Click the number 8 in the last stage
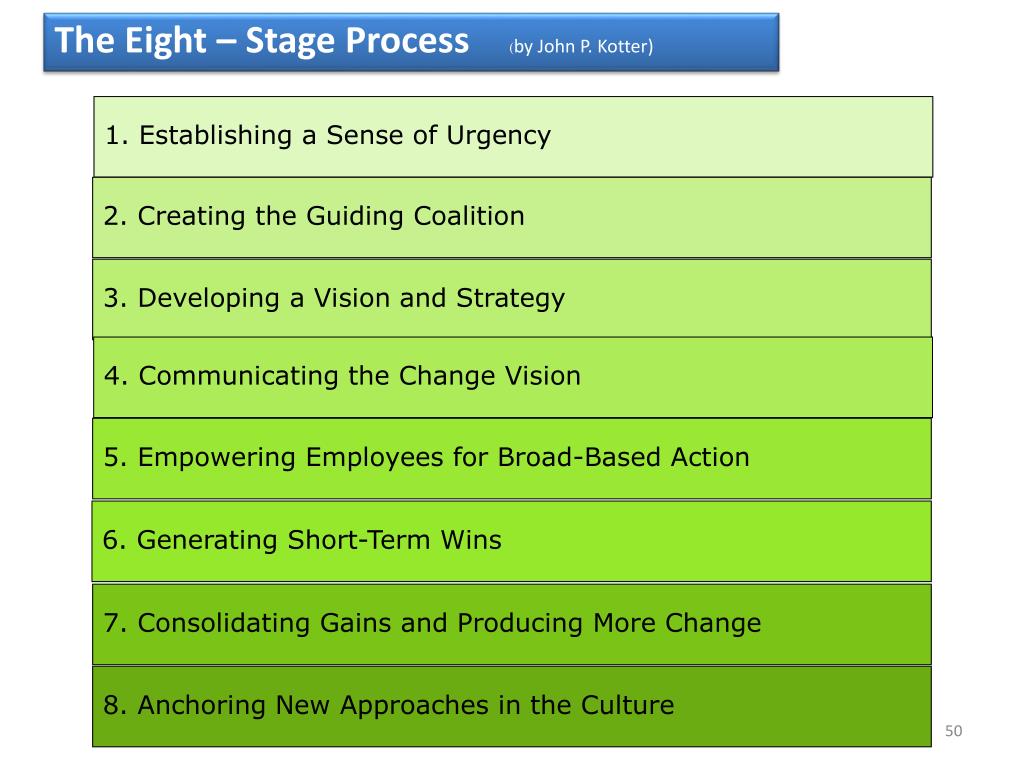 [114, 705]
